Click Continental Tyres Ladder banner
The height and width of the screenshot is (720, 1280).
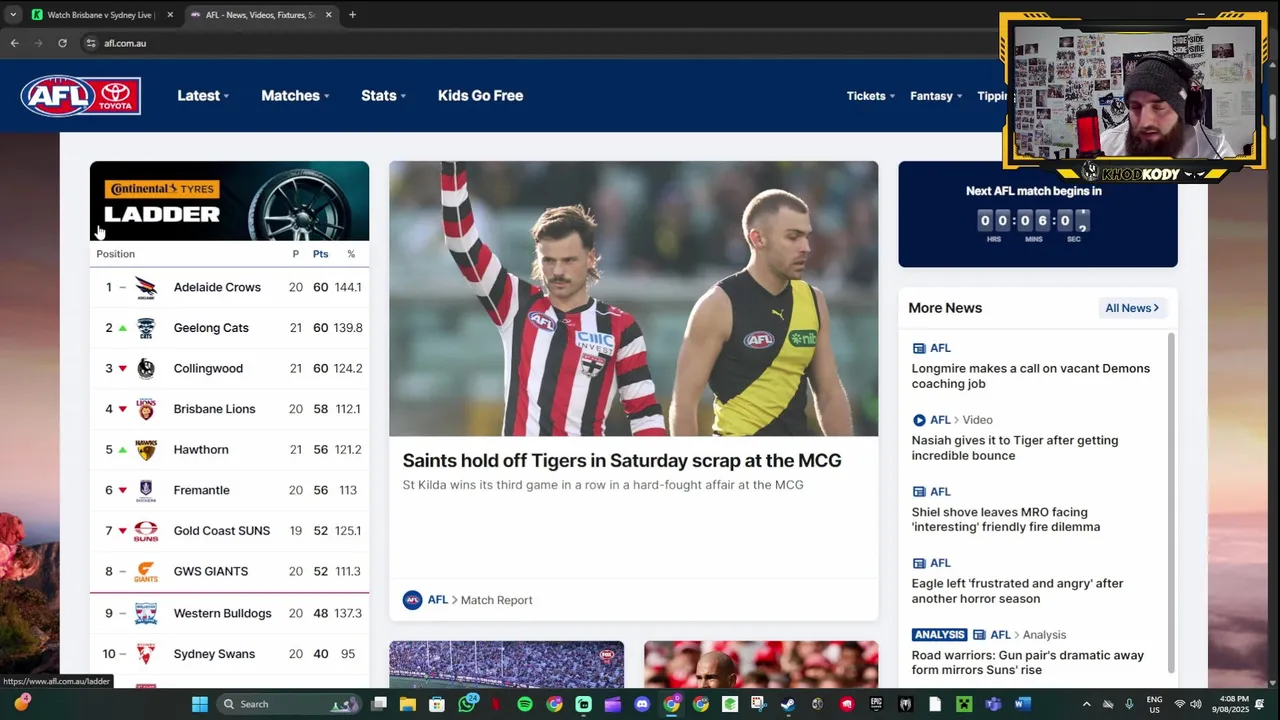click(x=229, y=201)
